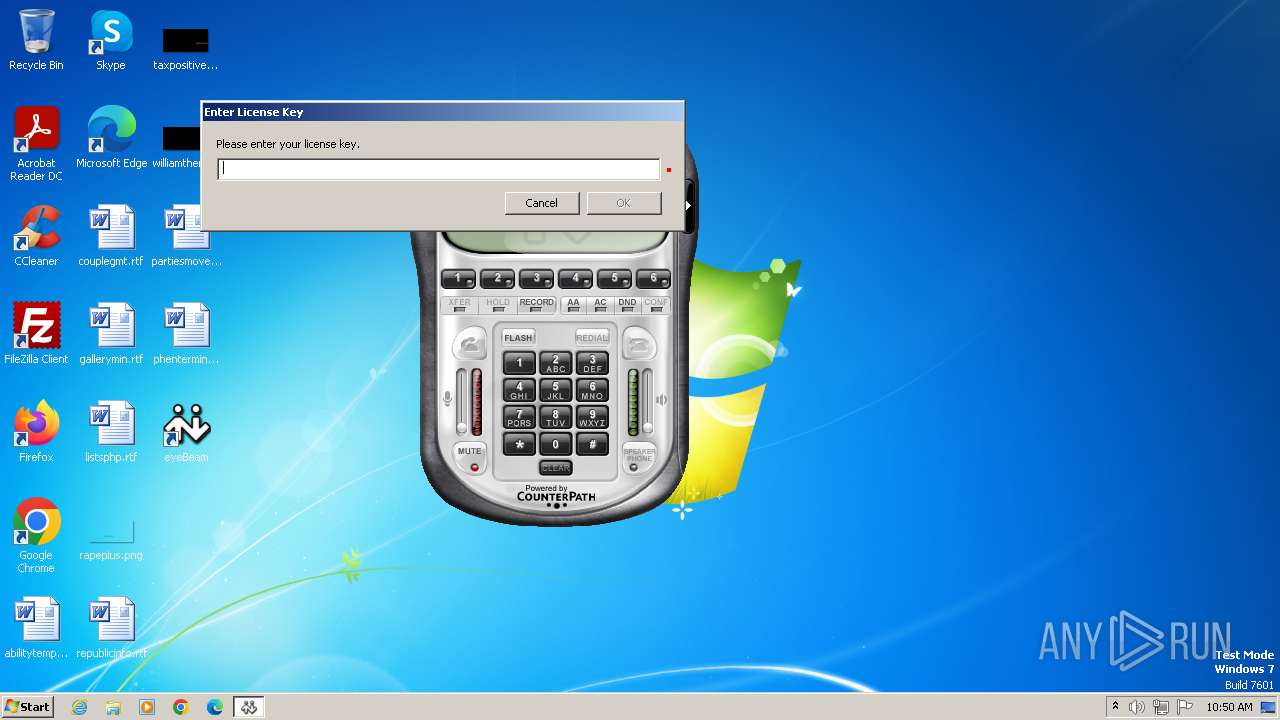Select republicinfo.rtf desktop file
The width and height of the screenshot is (1280, 720).
[111, 628]
